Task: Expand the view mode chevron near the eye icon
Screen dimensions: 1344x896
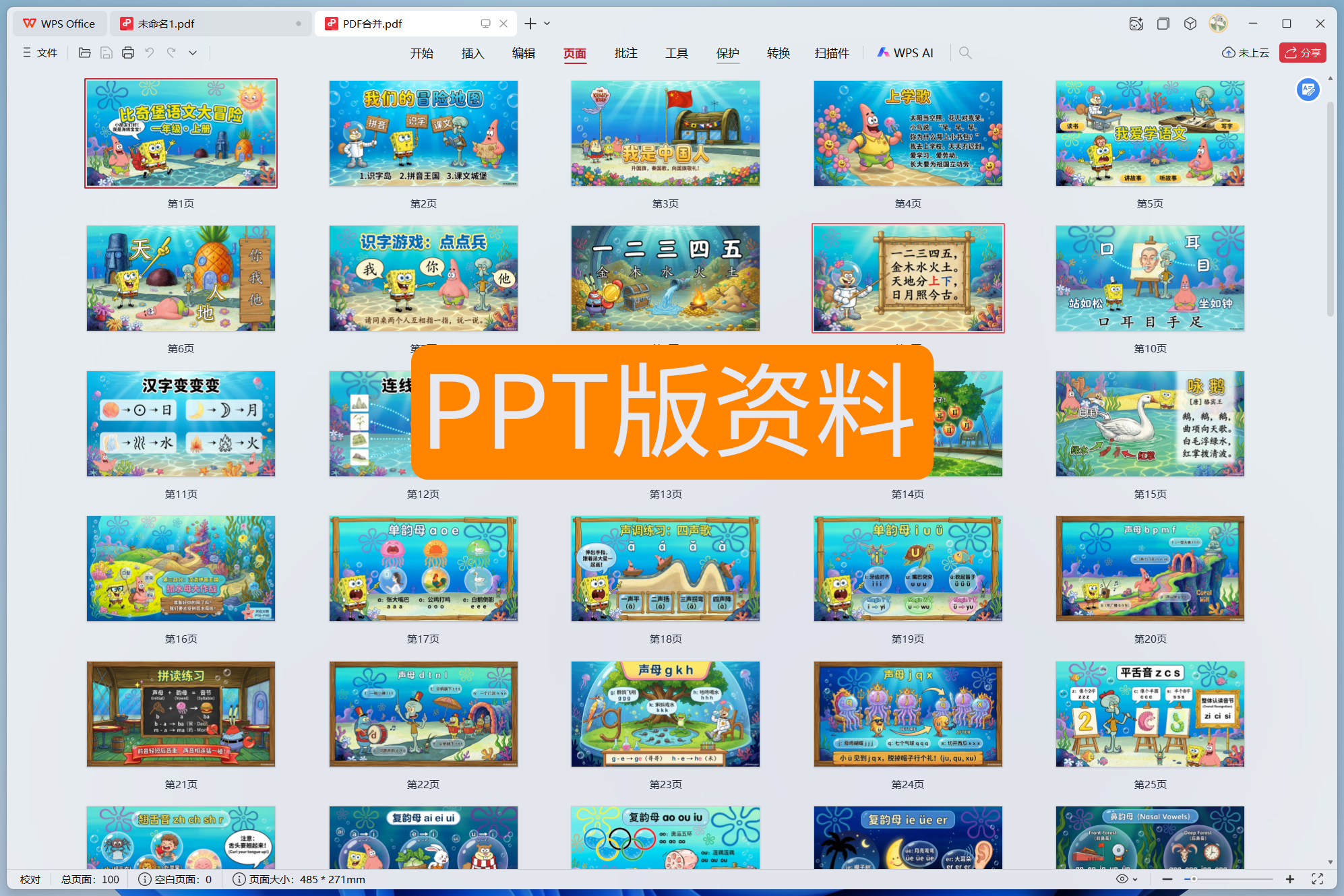Action: (1135, 879)
